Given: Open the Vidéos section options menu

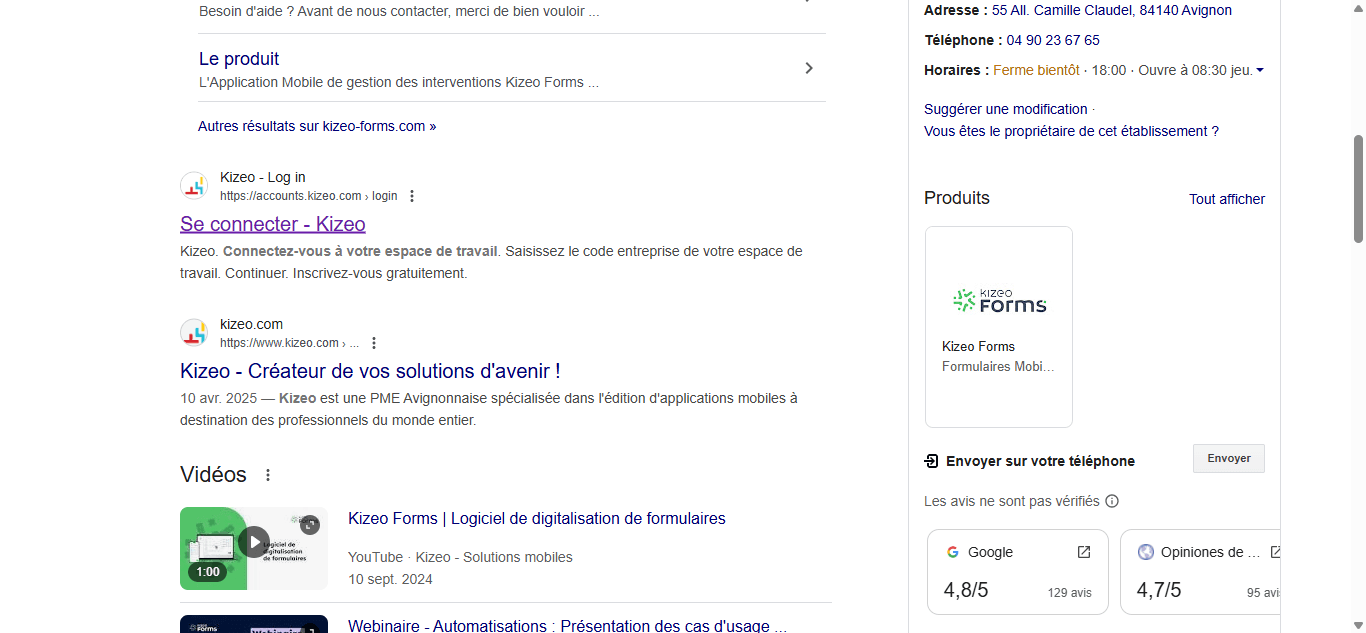Looking at the screenshot, I should [x=268, y=475].
